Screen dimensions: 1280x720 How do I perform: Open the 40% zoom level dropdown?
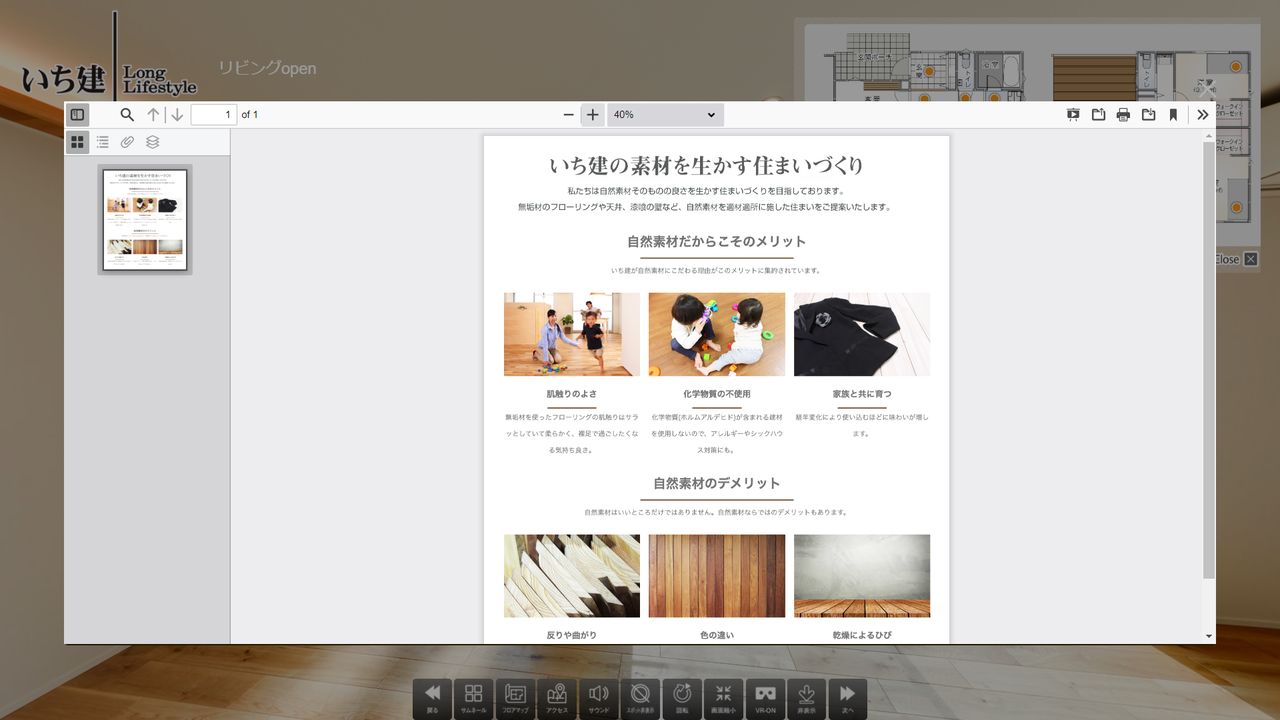click(x=665, y=115)
